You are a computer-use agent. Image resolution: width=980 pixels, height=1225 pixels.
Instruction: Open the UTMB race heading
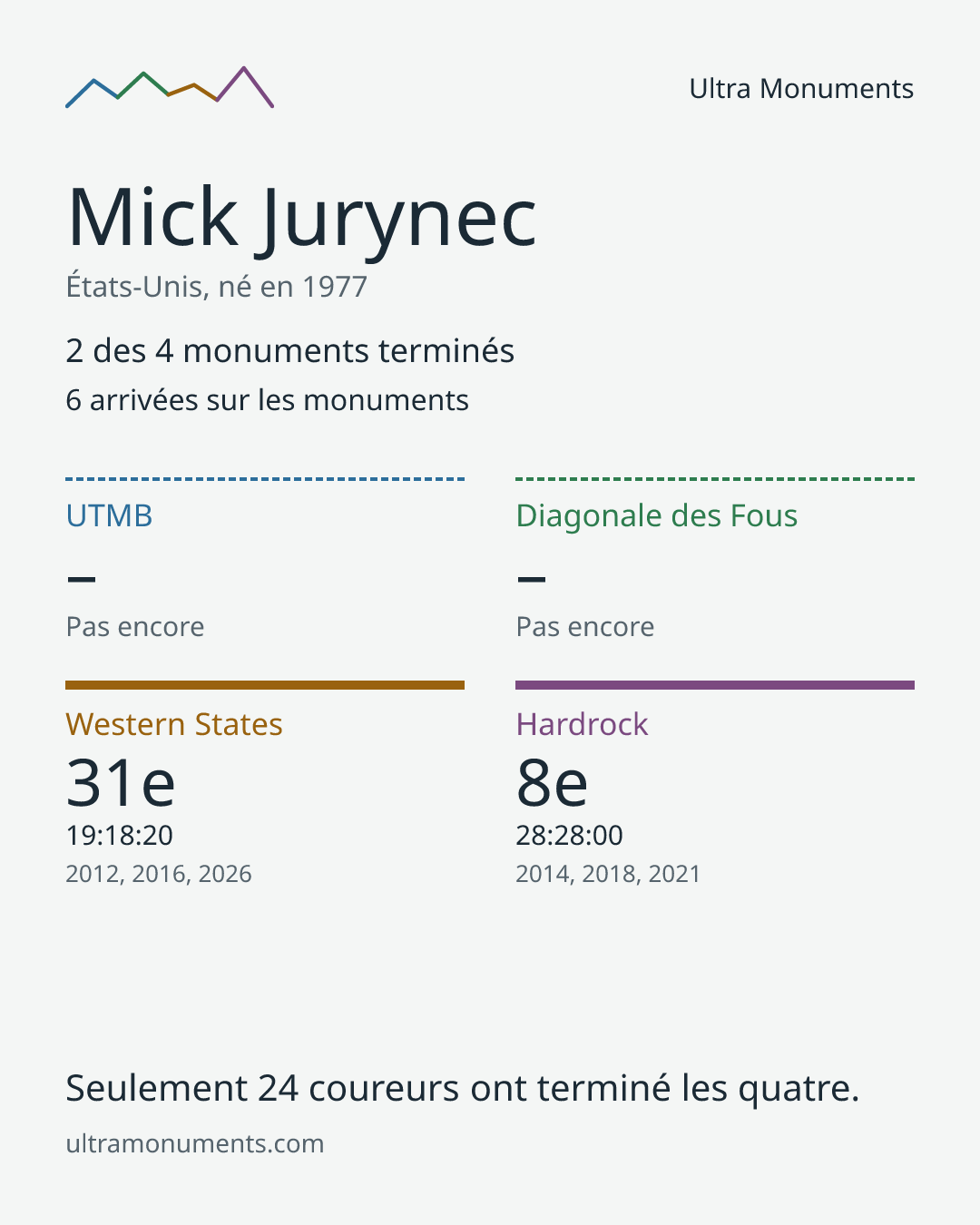coord(109,515)
